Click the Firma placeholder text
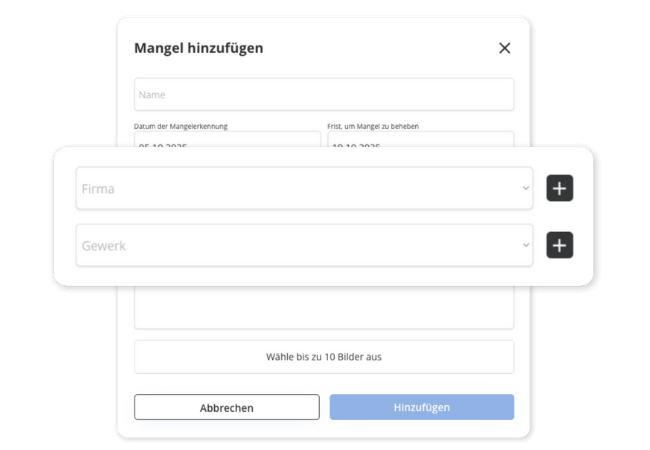Image resolution: width=650 pixels, height=450 pixels. [x=98, y=188]
